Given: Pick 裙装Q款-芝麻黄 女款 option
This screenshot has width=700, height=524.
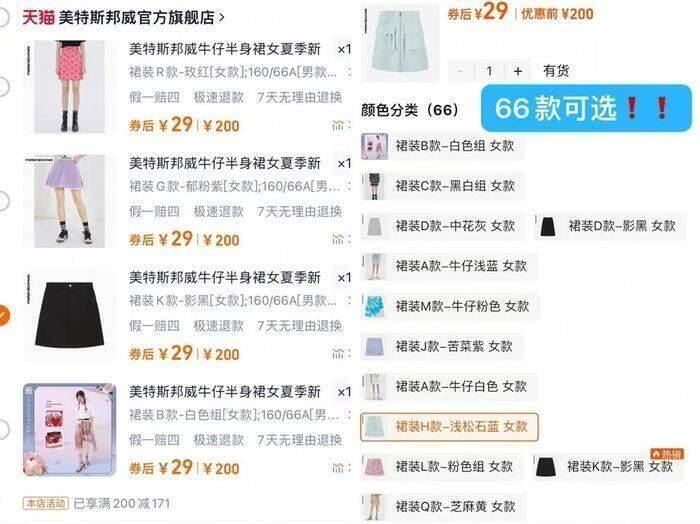Looking at the screenshot, I should (443, 507).
